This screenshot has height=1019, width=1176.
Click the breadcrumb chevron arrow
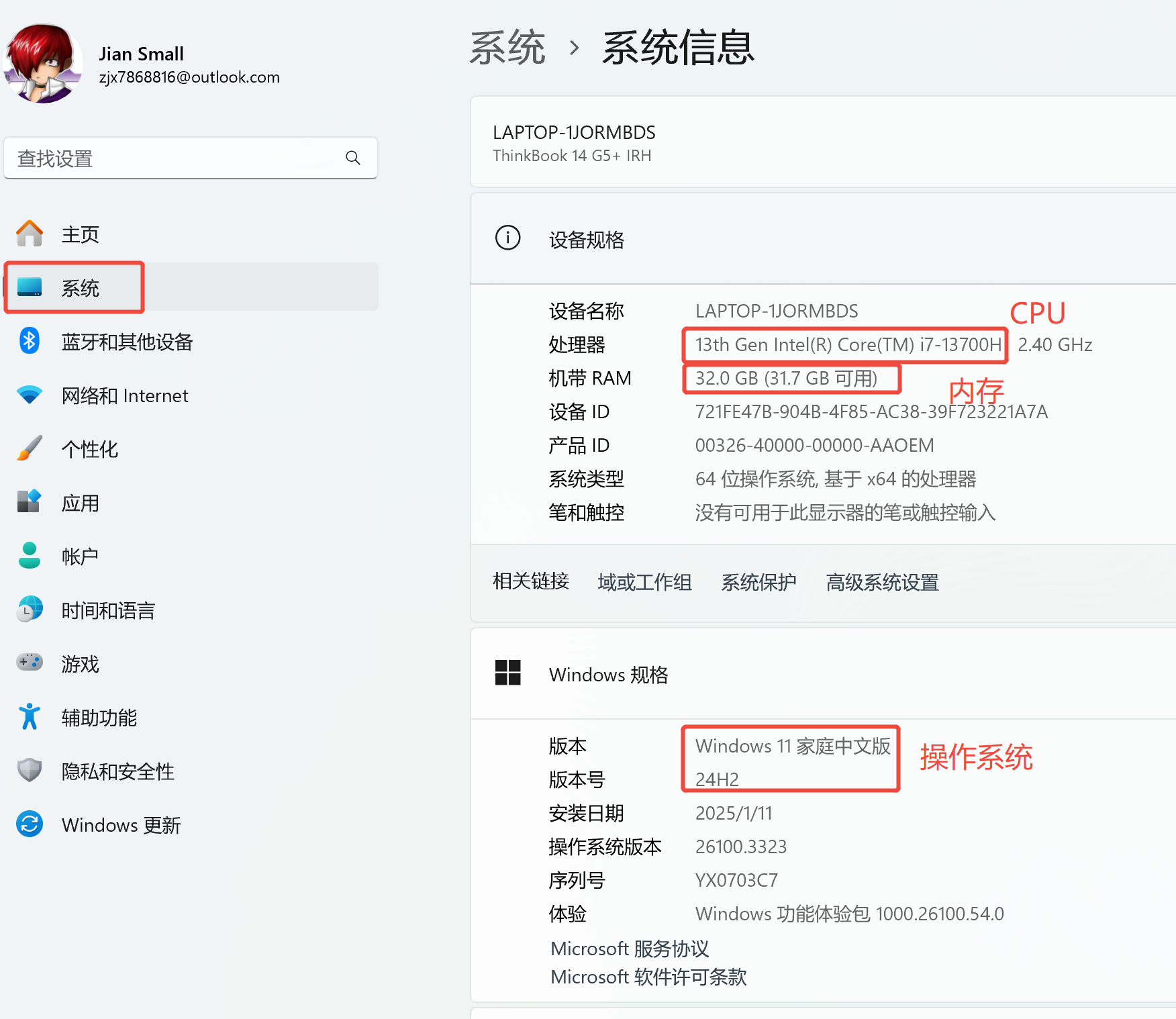tap(574, 48)
